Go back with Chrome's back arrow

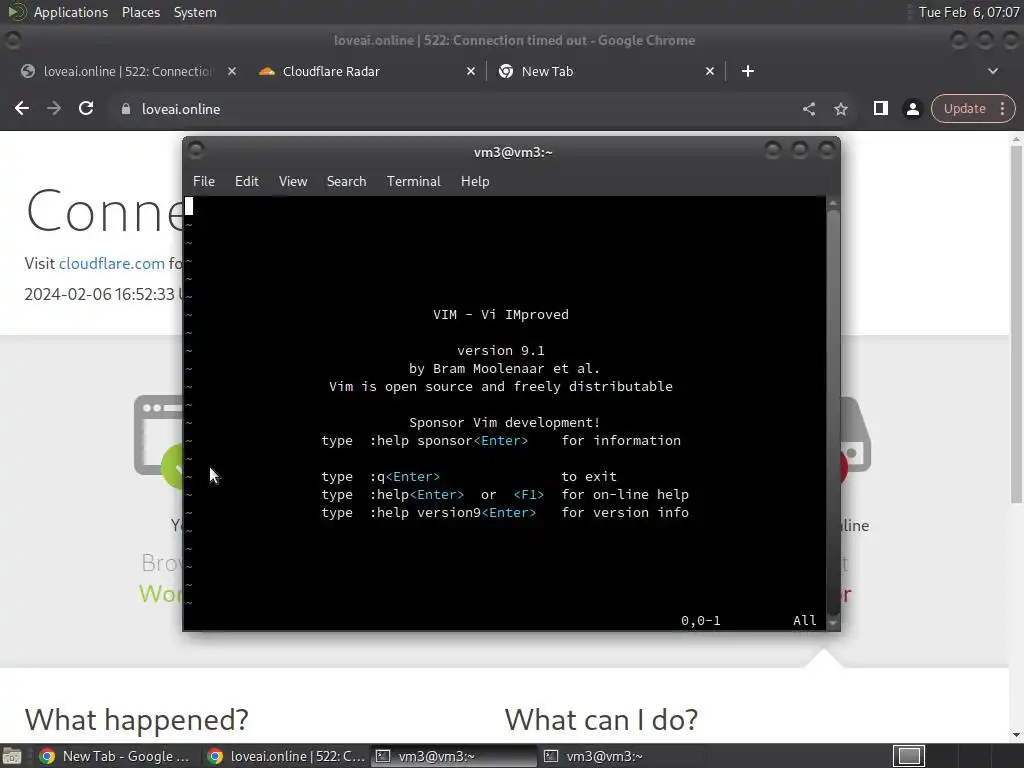click(x=22, y=108)
